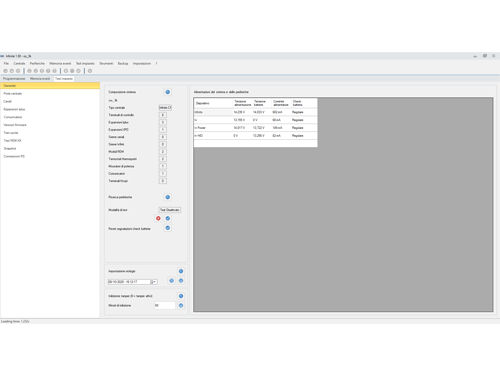The width and height of the screenshot is (500, 375).
Task: Switch to the Programmazione tab
Action: click(x=14, y=79)
